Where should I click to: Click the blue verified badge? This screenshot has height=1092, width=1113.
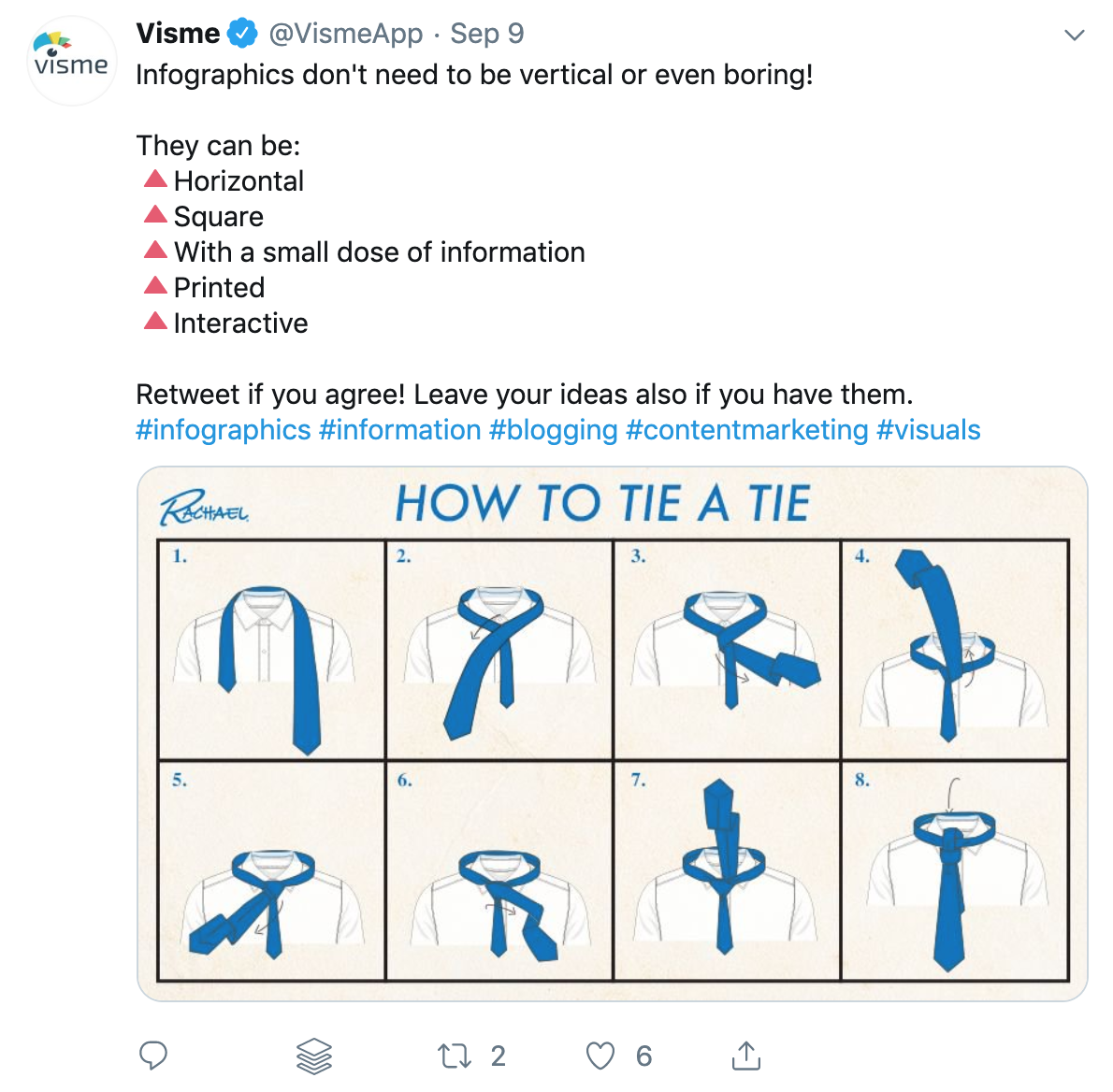click(243, 34)
